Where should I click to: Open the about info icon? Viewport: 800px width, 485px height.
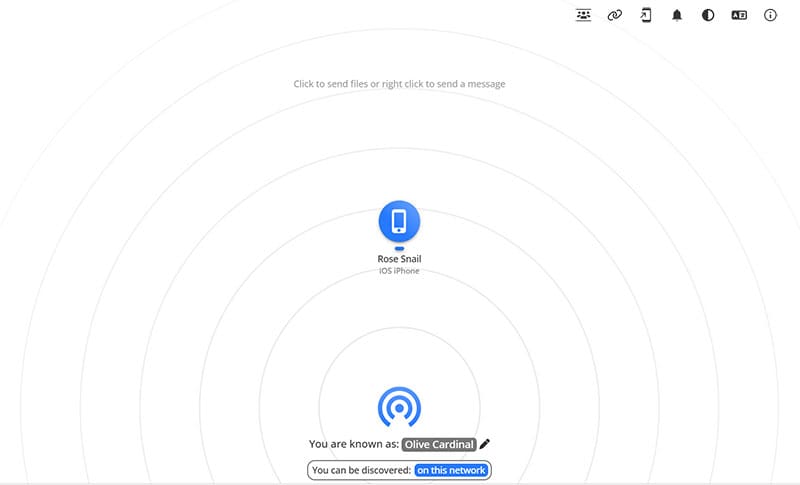pos(770,15)
